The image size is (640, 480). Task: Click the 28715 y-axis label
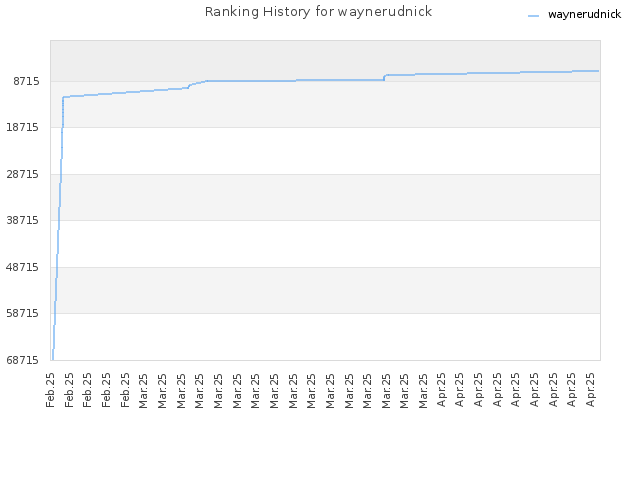[23, 174]
